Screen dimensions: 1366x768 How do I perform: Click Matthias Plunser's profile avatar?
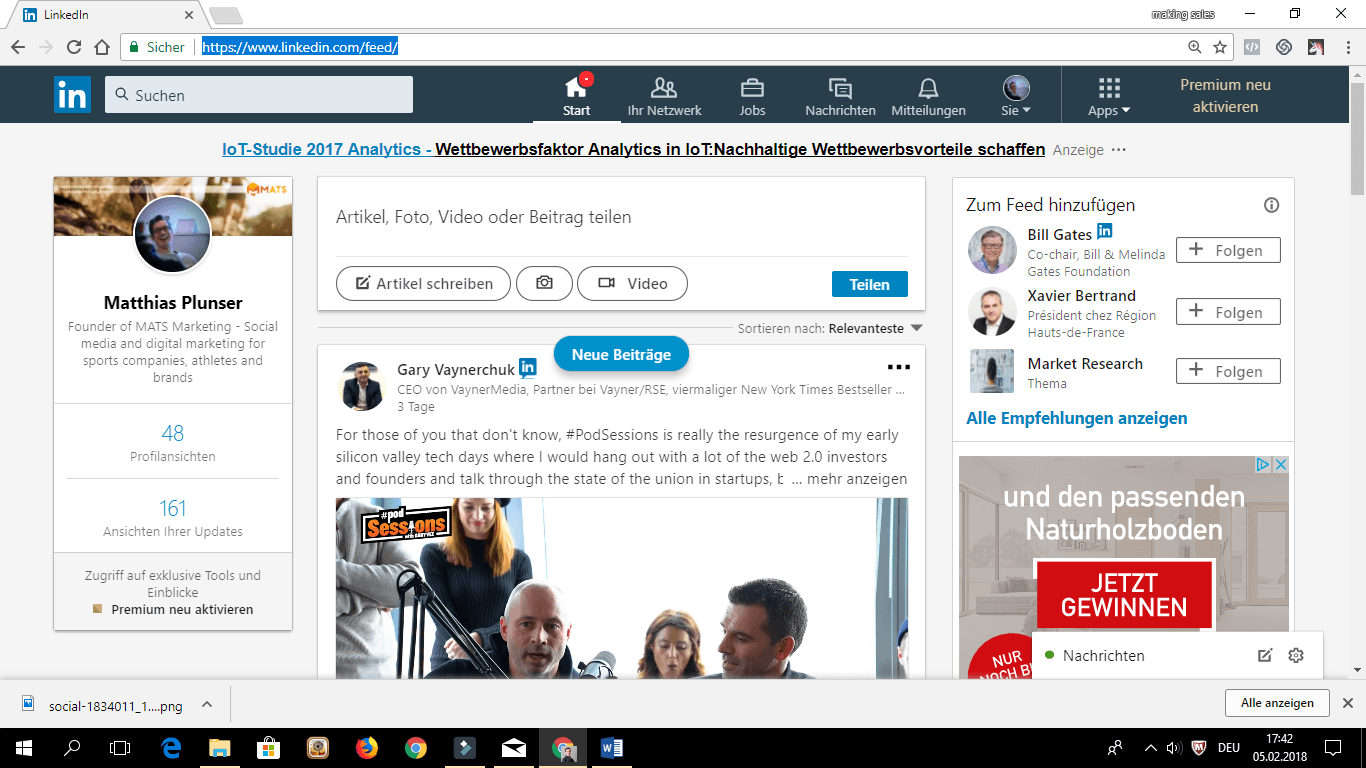[x=173, y=234]
